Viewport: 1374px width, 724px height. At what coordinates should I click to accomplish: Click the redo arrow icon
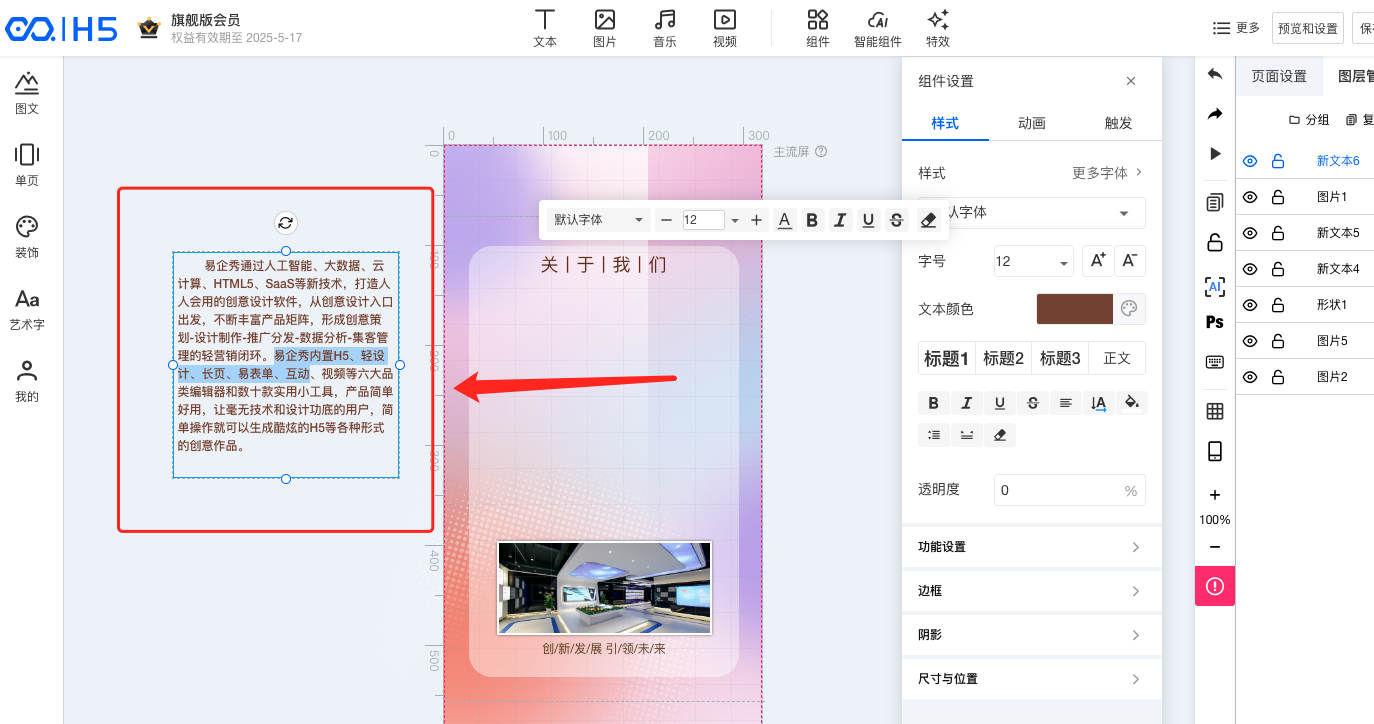pos(1215,114)
